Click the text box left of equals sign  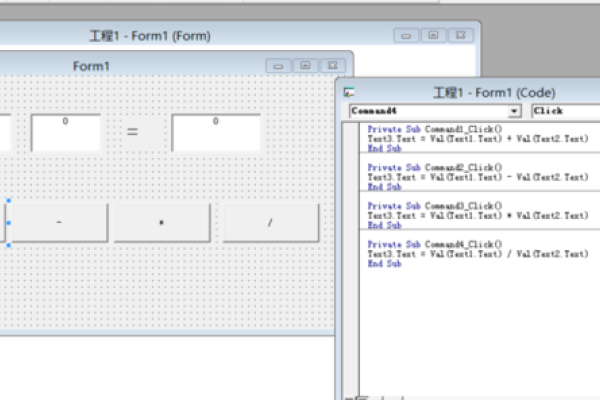(x=65, y=133)
